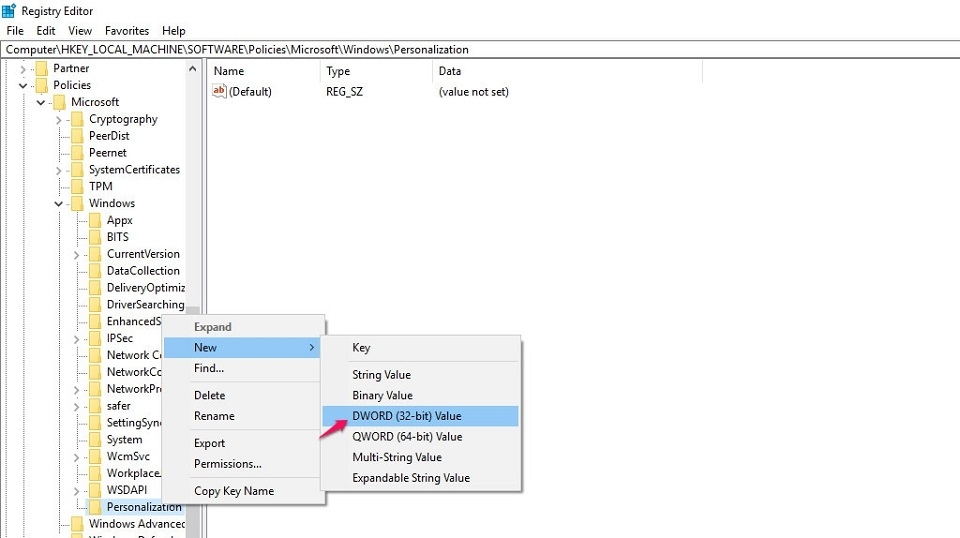
Task: Create a new Multi-String Value
Action: tap(421, 457)
